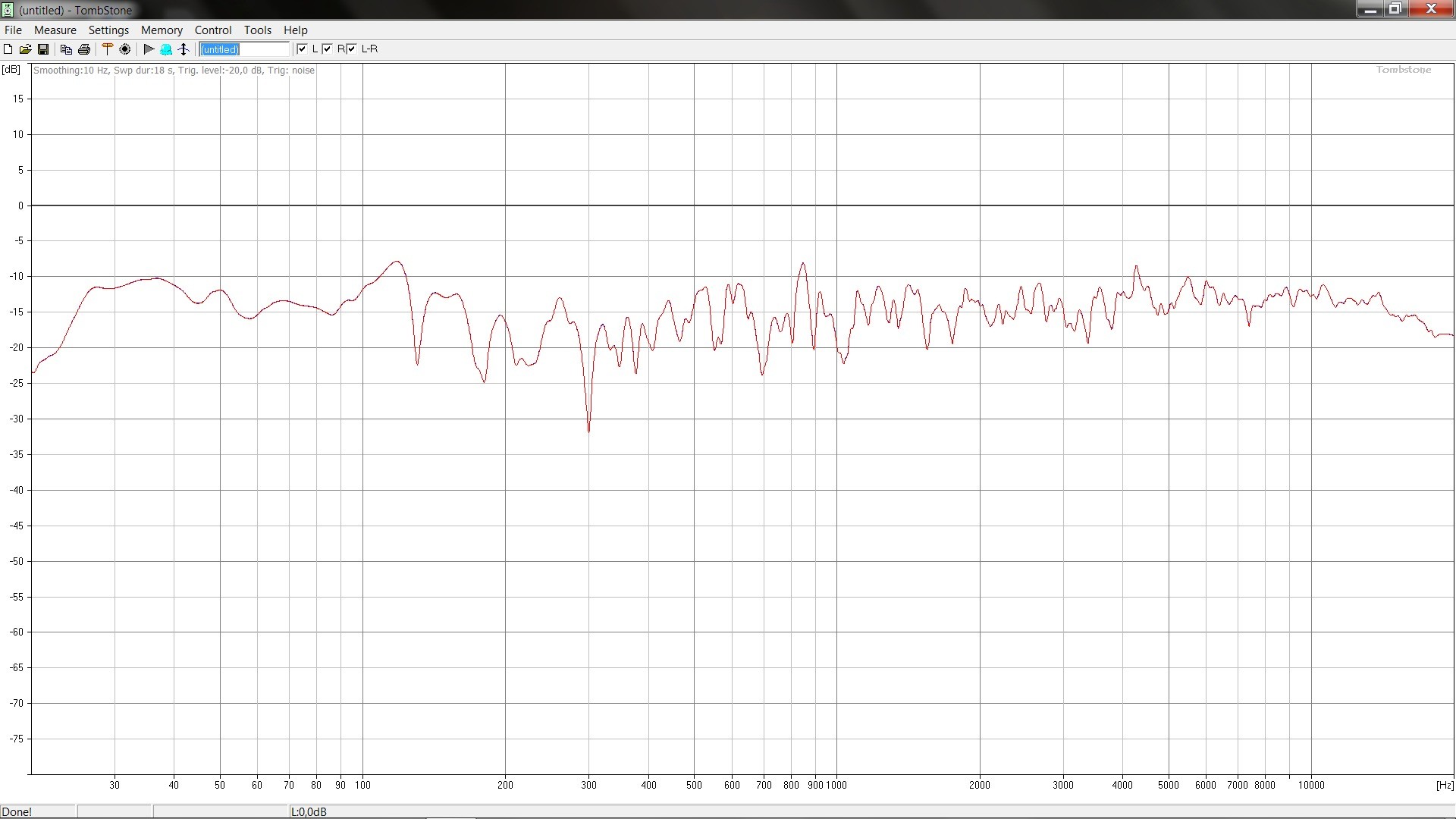Screen dimensions: 1456x819
Task: Create a new measurement file
Action: tap(8, 49)
